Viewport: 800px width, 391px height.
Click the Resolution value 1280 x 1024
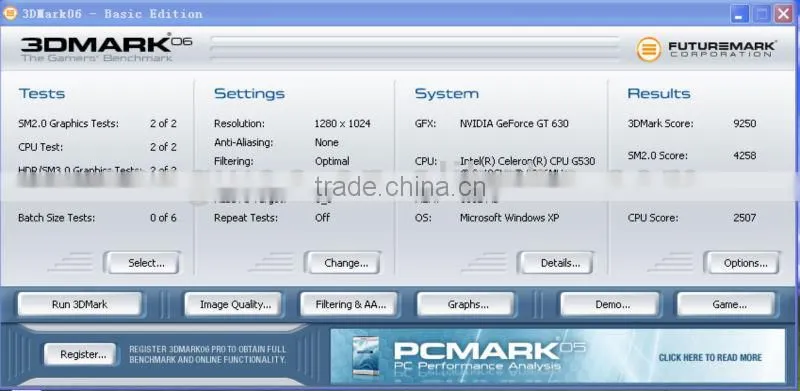tap(342, 124)
